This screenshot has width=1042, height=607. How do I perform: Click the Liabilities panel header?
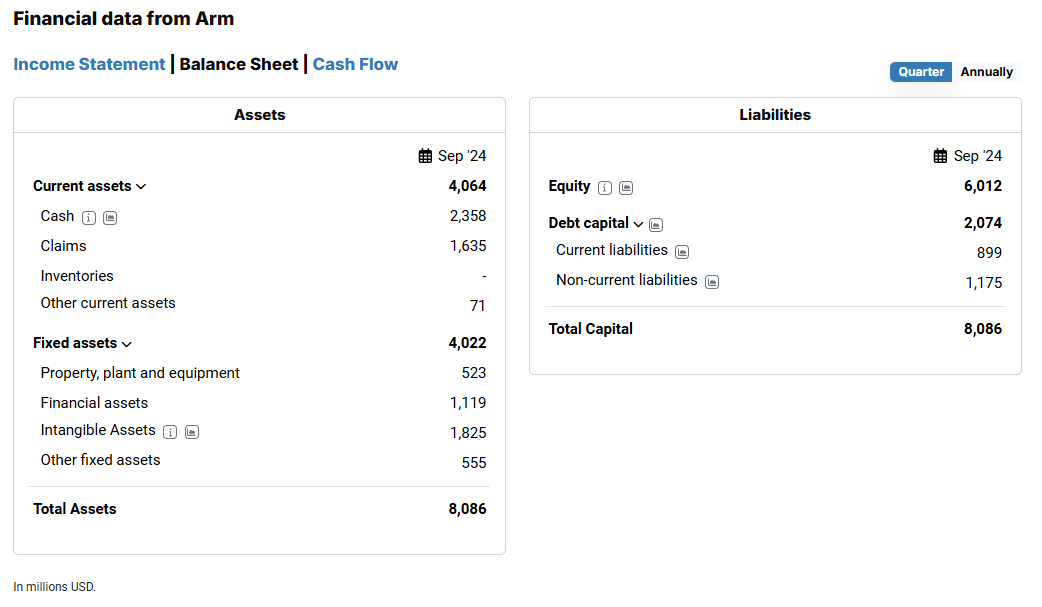[x=775, y=115]
